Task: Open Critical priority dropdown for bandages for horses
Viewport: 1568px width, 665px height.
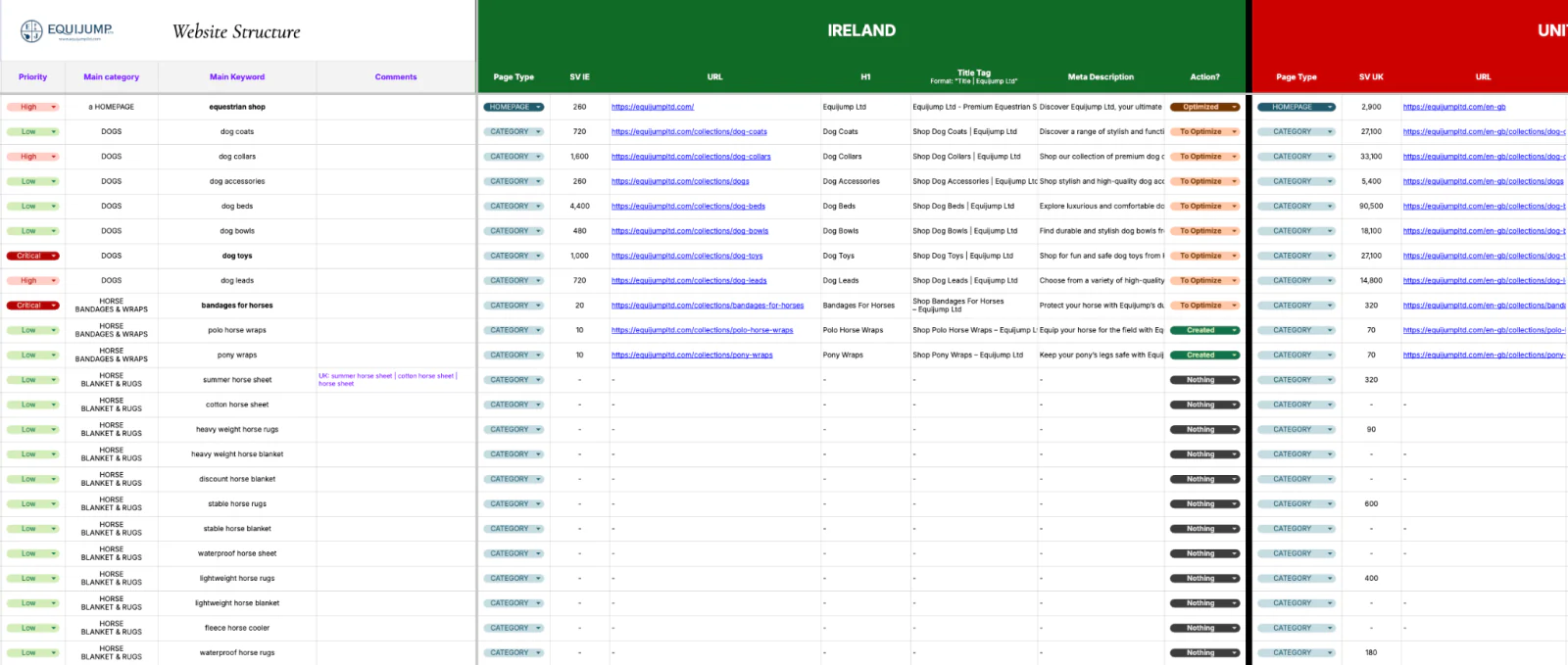Action: (32, 306)
